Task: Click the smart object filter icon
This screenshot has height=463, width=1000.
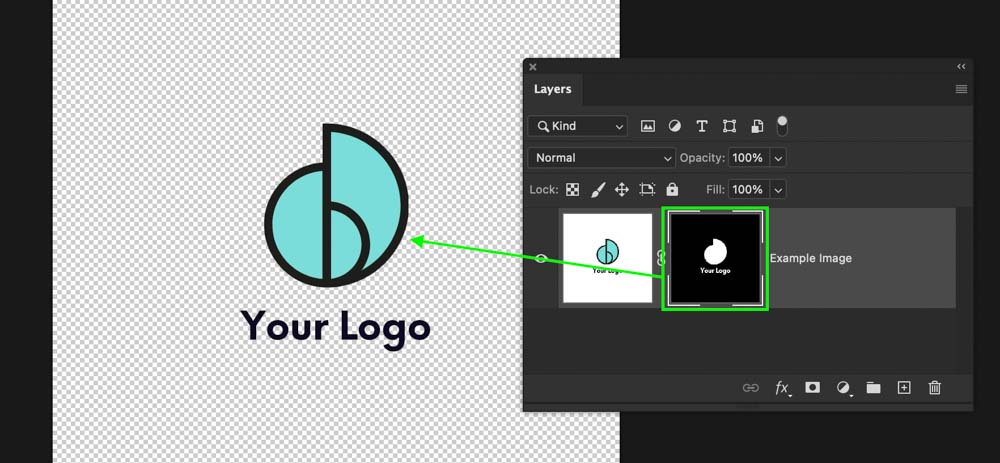Action: pyautogui.click(x=757, y=126)
